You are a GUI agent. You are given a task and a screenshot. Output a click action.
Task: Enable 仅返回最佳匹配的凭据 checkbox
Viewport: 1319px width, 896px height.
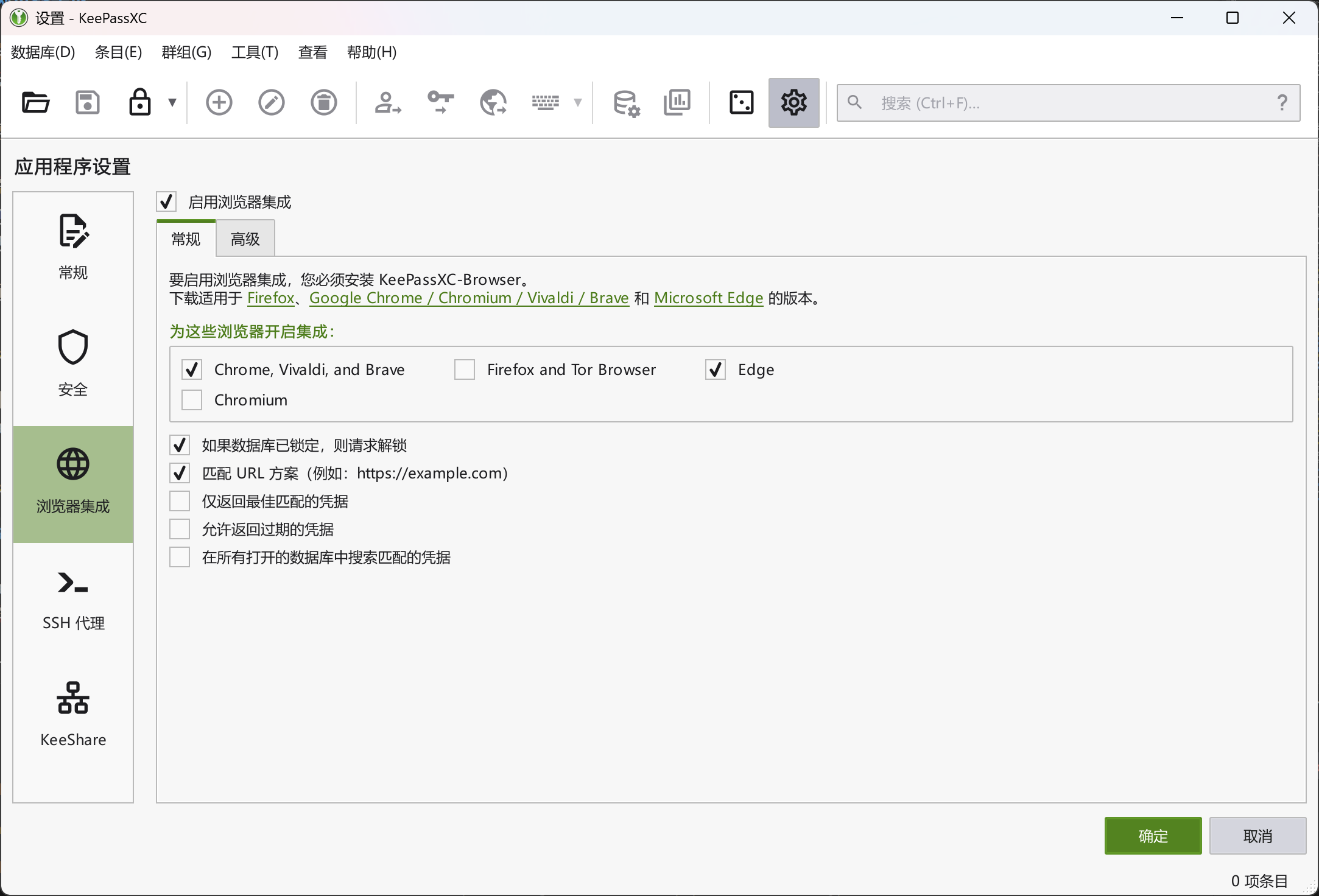180,501
